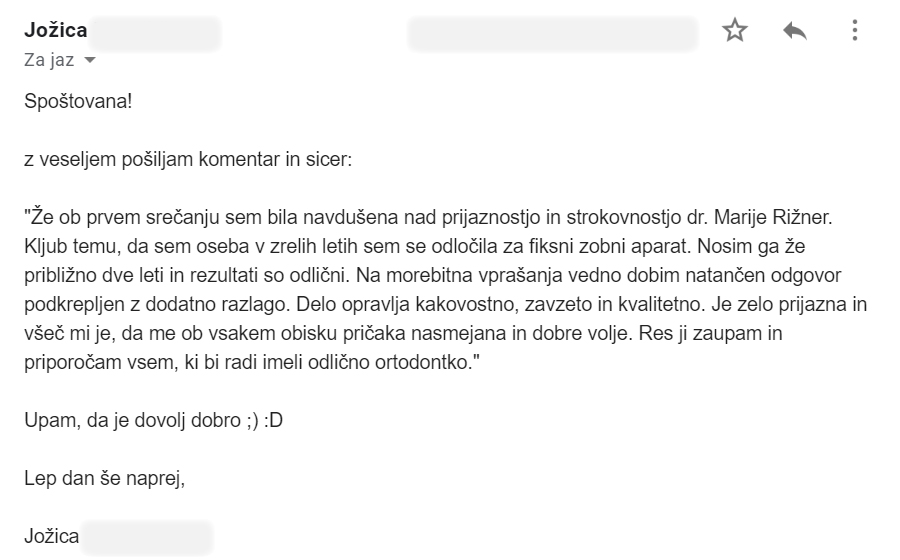Click the blurred timestamp beside the star
This screenshot has width=900, height=560.
552,33
